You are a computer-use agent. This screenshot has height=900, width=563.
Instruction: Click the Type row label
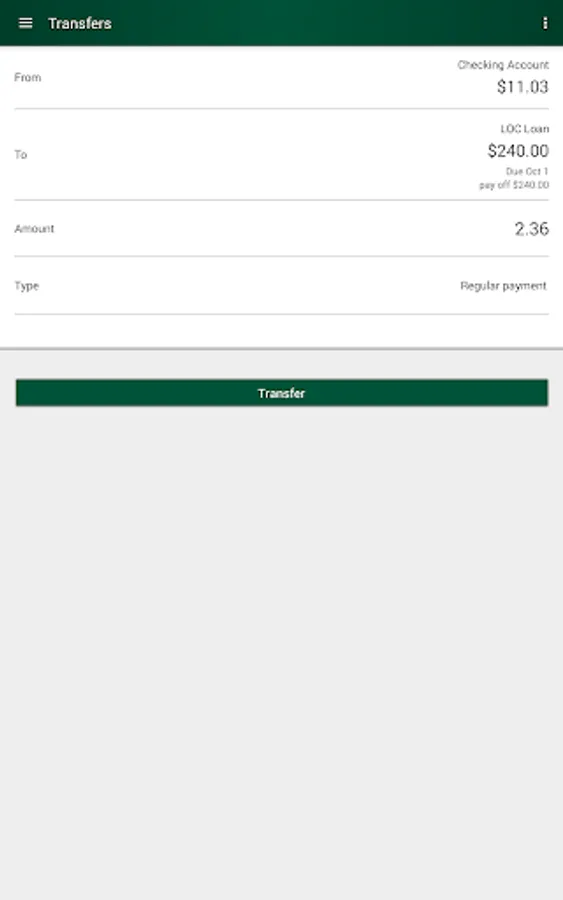tap(26, 286)
